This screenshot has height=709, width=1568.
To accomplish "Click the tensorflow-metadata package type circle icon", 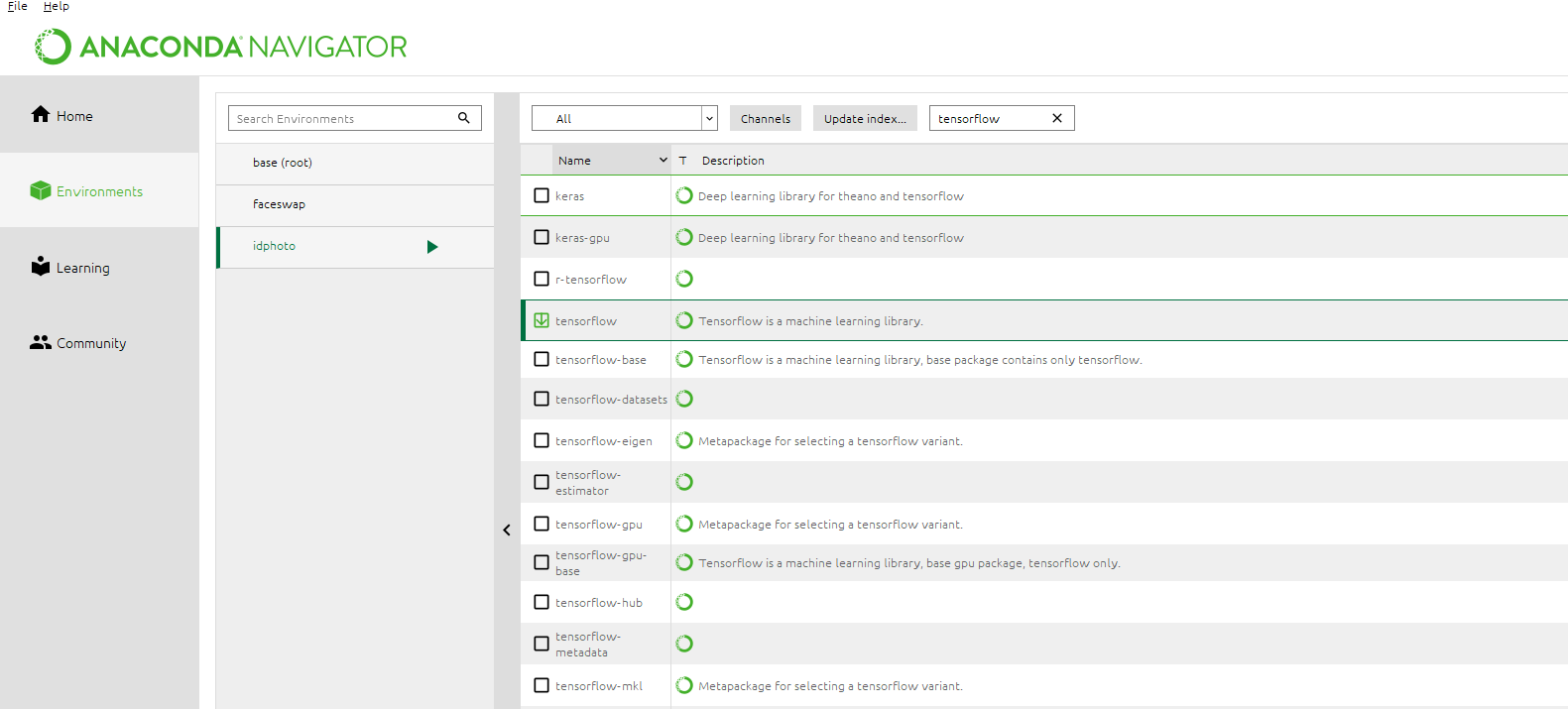I will pyautogui.click(x=684, y=644).
